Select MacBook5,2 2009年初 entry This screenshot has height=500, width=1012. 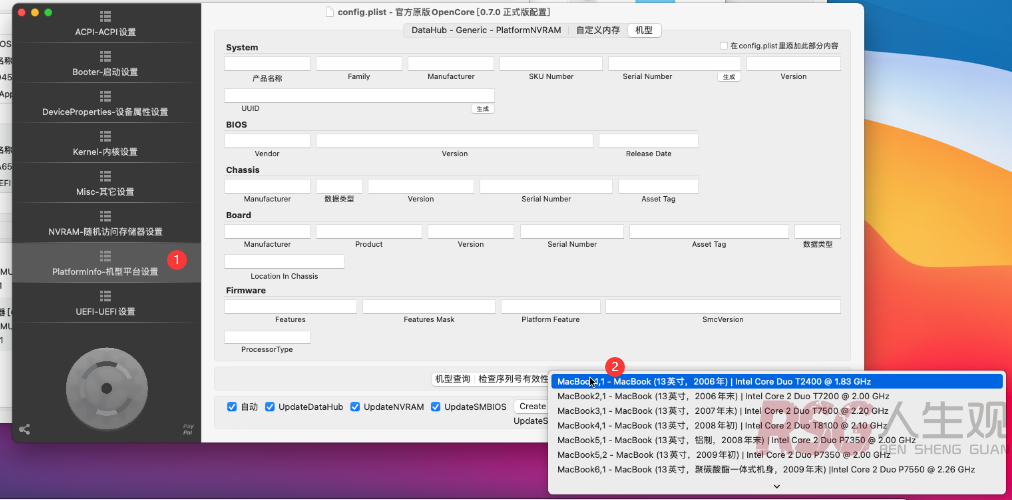click(776, 455)
